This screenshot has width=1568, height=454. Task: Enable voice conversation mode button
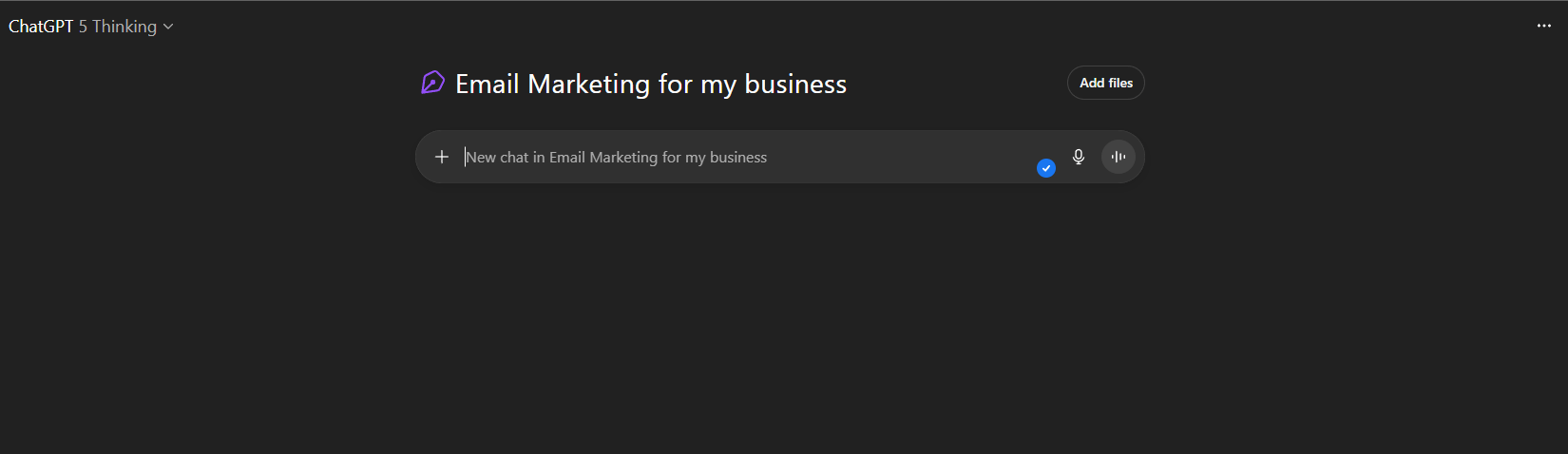tap(1119, 157)
